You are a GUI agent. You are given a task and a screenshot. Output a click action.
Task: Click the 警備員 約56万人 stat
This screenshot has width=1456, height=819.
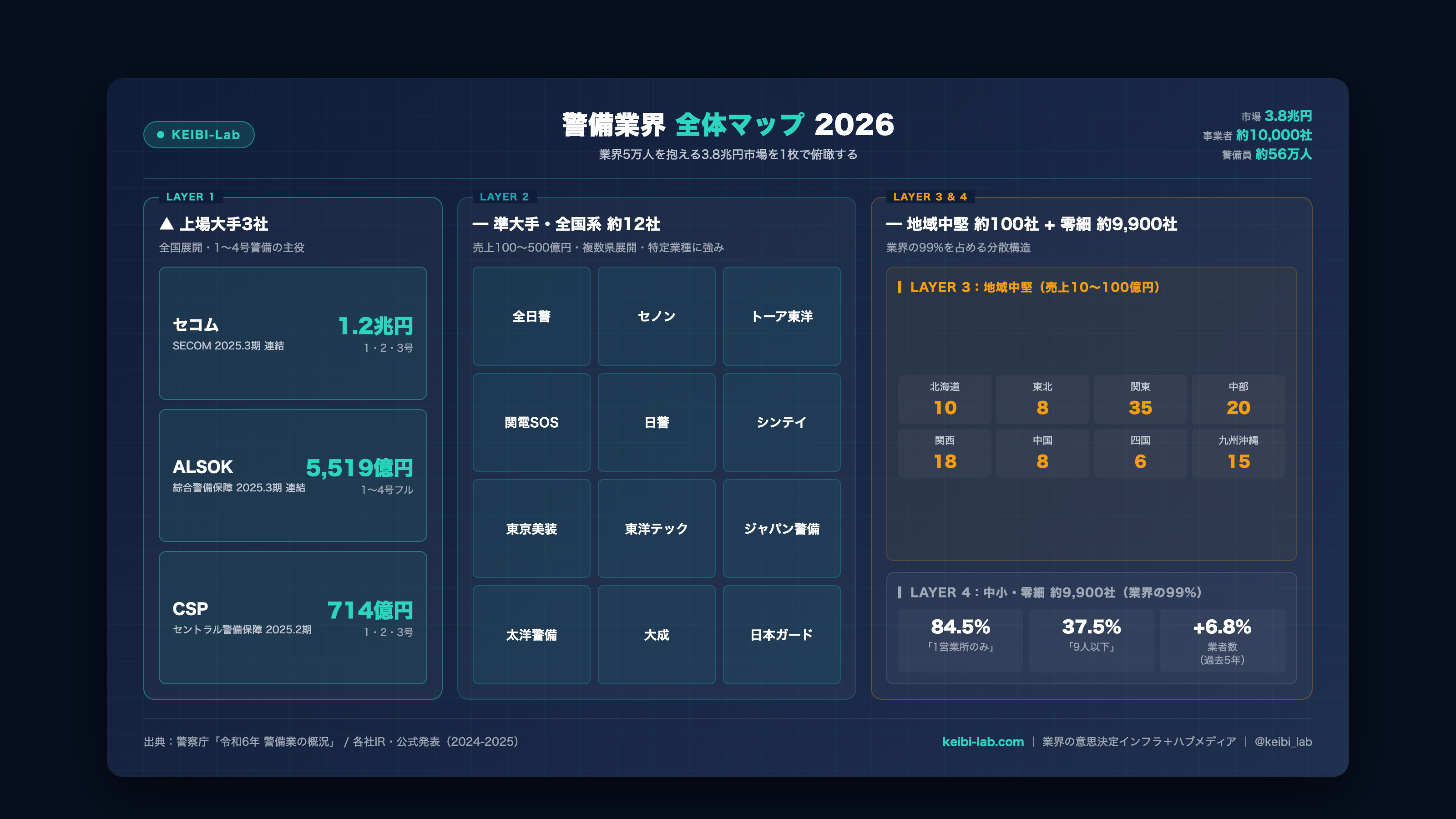pos(1267,154)
